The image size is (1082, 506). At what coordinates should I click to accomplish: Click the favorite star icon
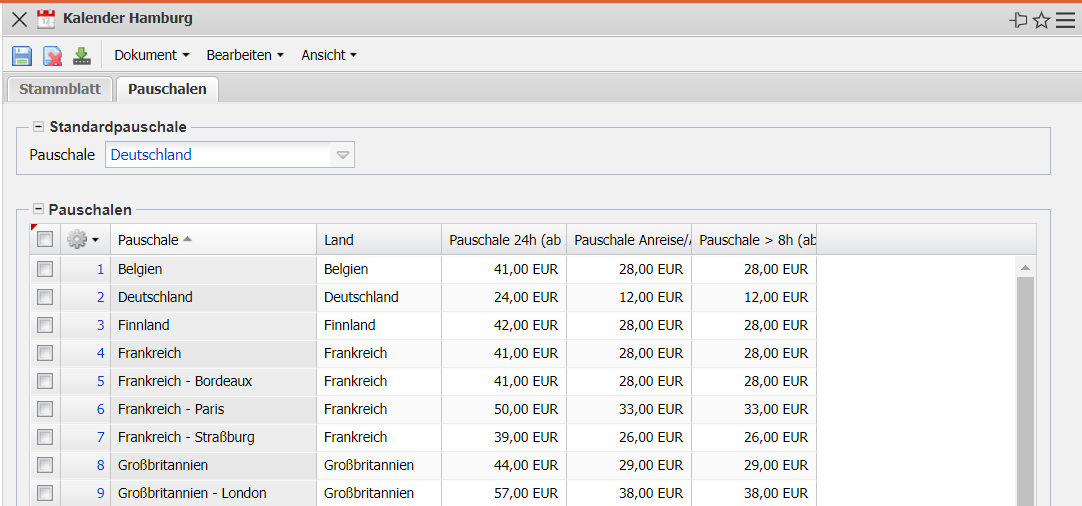coord(1041,20)
